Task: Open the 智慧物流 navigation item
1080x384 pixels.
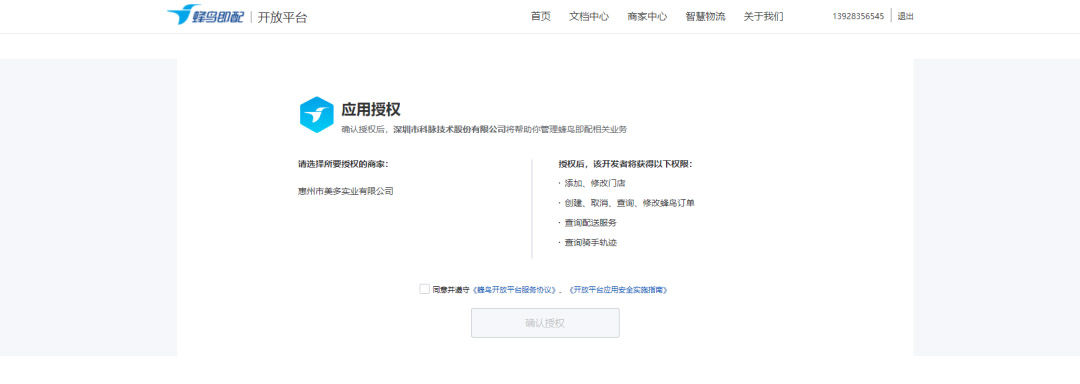Action: tap(705, 17)
